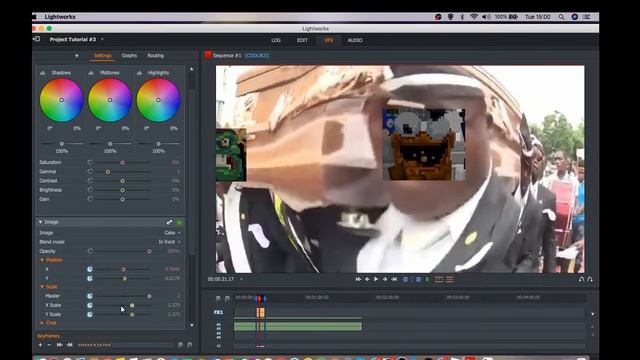Play the sequence
This screenshot has height=360, width=640.
tap(376, 279)
